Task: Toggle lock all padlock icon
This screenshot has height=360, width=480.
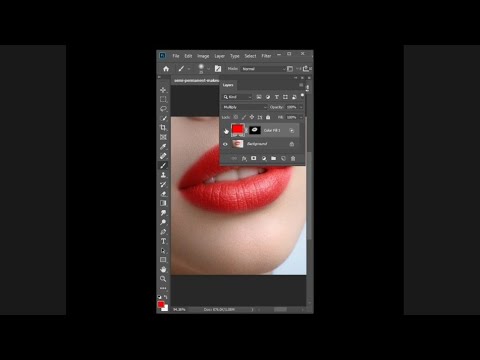Action: point(268,117)
